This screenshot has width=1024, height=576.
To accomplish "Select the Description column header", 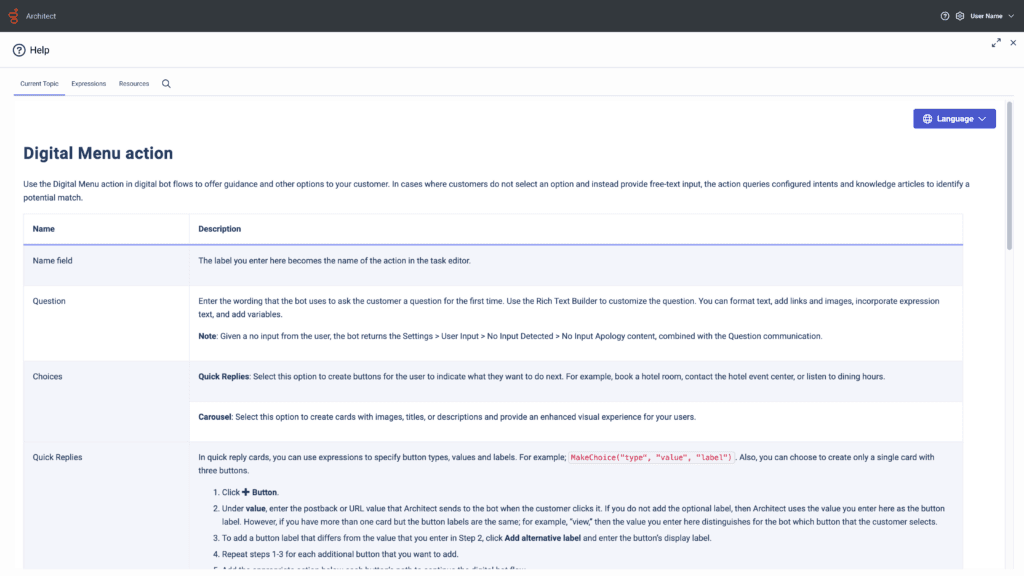I will pos(220,229).
